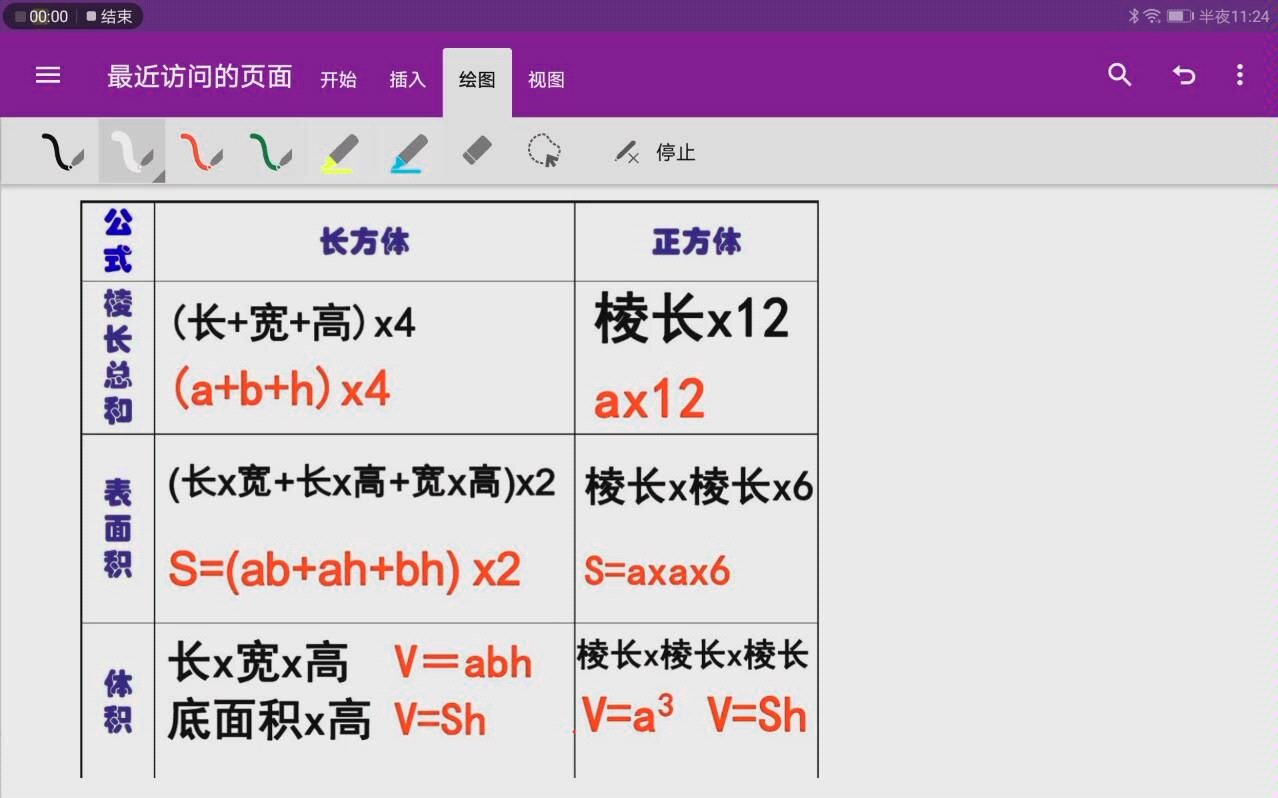
Task: Tap 结束 to end screen recording
Action: [110, 16]
